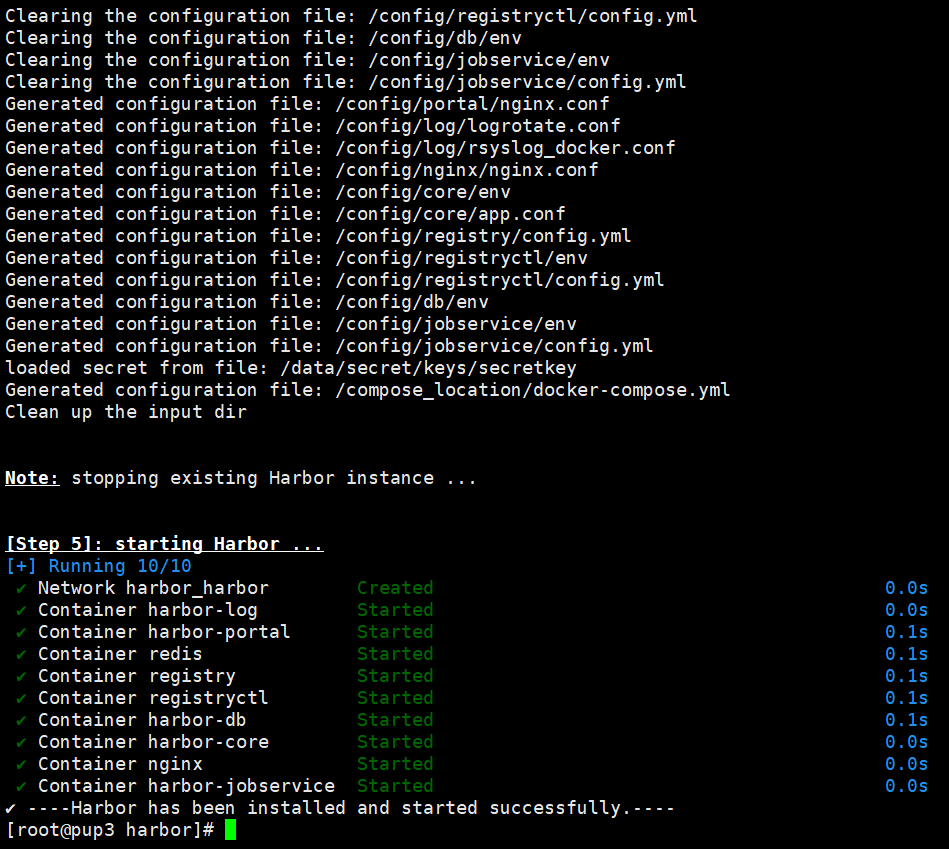This screenshot has width=949, height=849.
Task: Click path '/config/log/logrotate.conf'
Action: tap(478, 126)
